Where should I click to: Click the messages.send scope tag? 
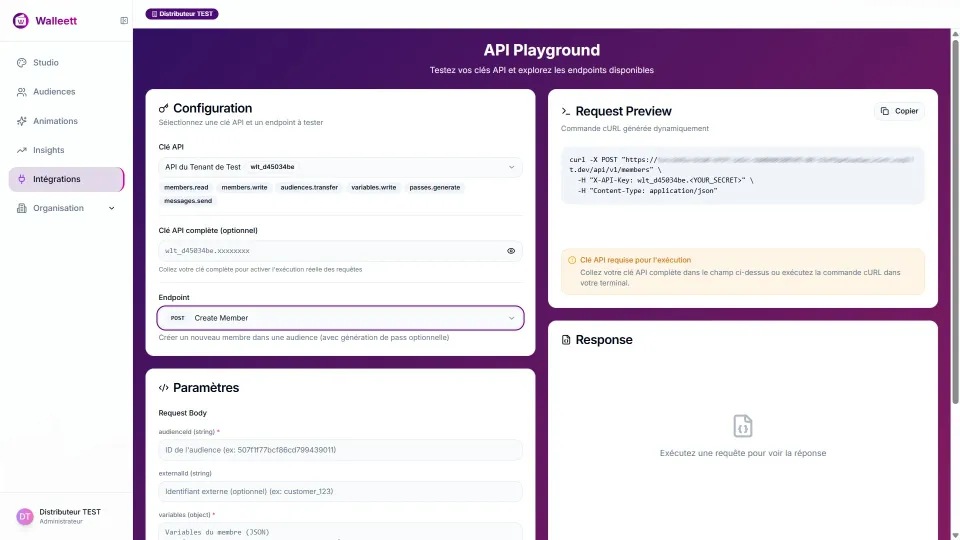188,201
